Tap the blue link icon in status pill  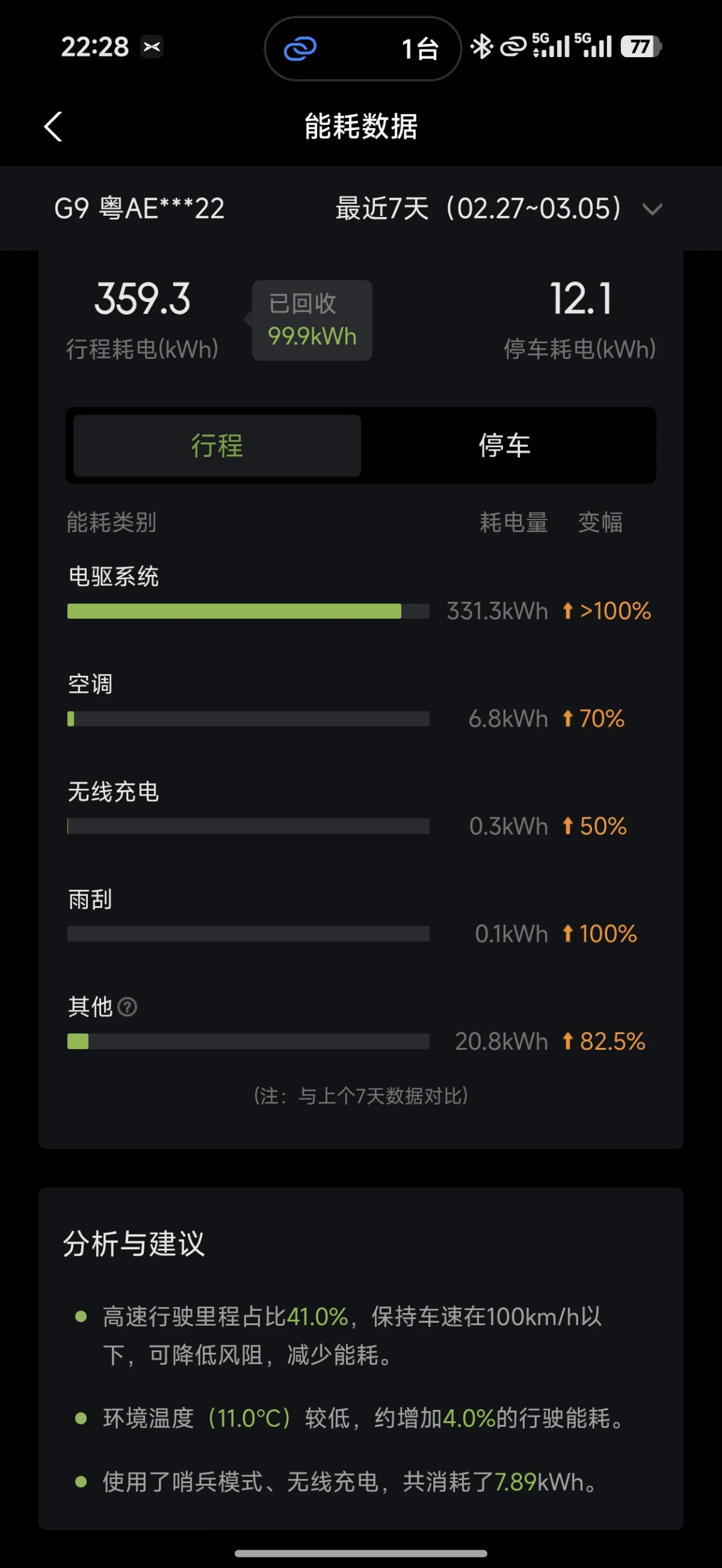click(x=300, y=48)
